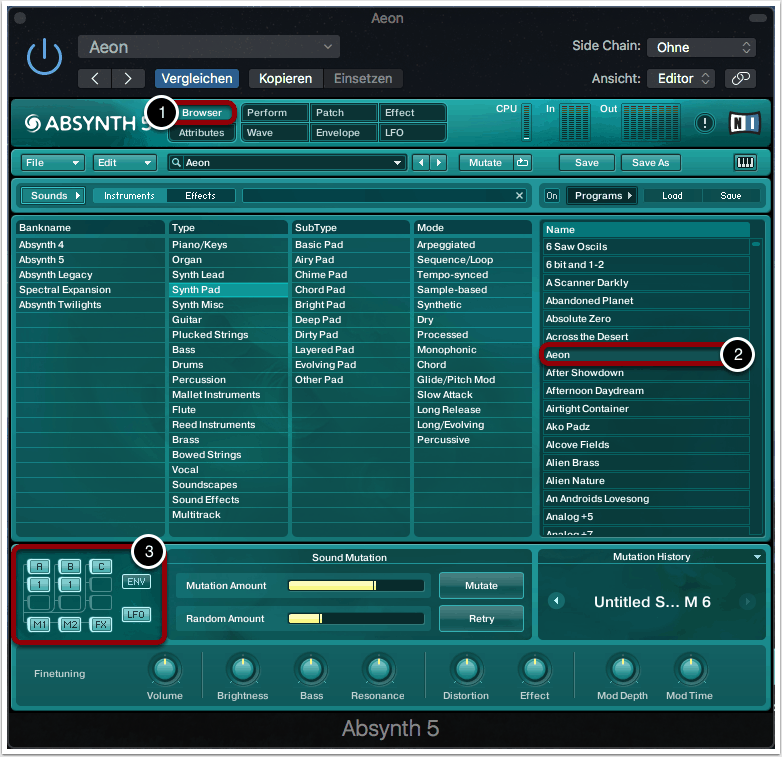Click the mutate lock icon beside Mutate
Screen dimensions: 782x757
(521, 163)
